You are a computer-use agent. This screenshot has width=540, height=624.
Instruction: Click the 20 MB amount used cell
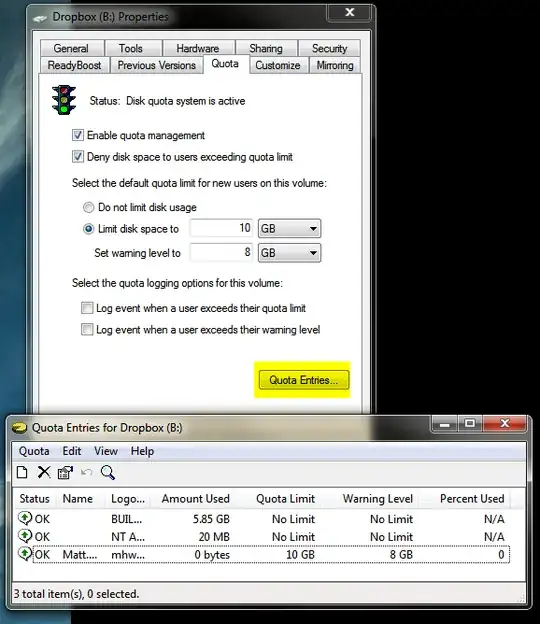point(214,537)
